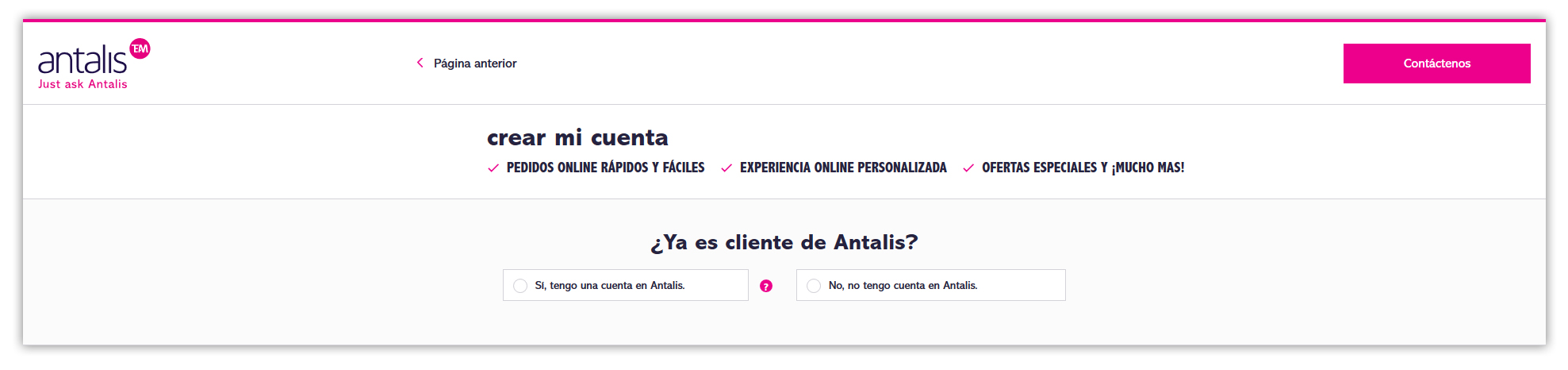Click the pink question mark help icon
This screenshot has width=1568, height=370.
click(766, 286)
